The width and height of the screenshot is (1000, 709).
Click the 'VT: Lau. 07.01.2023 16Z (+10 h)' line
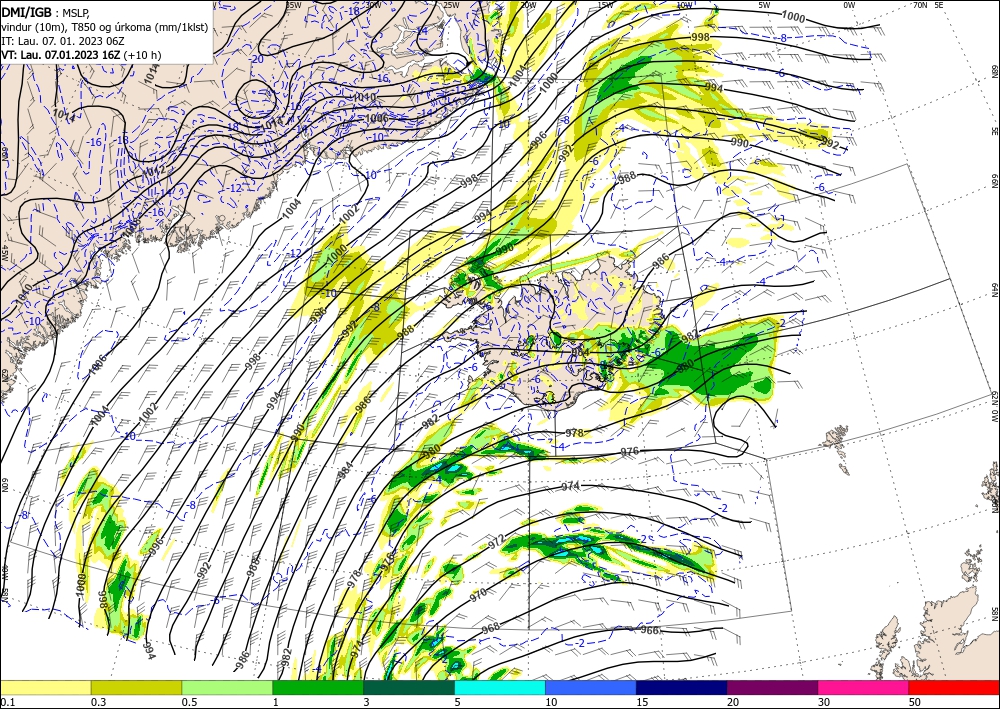(x=81, y=55)
